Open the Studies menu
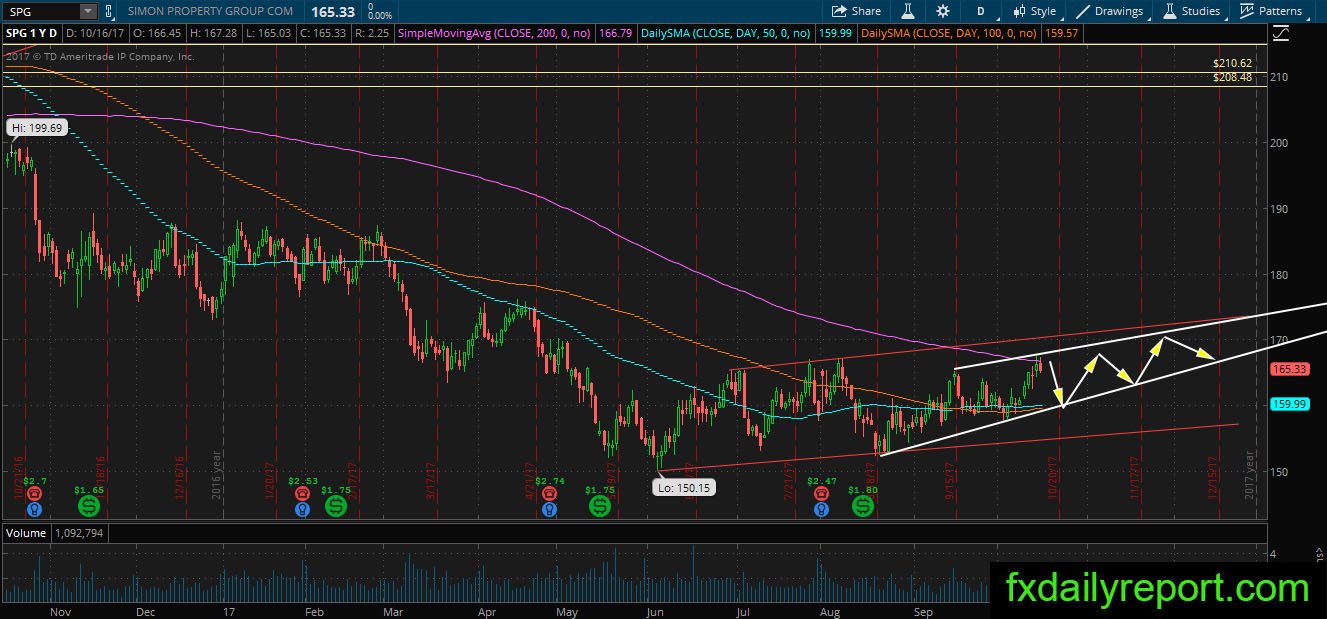Screen dimensions: 1327x619 [1191, 11]
